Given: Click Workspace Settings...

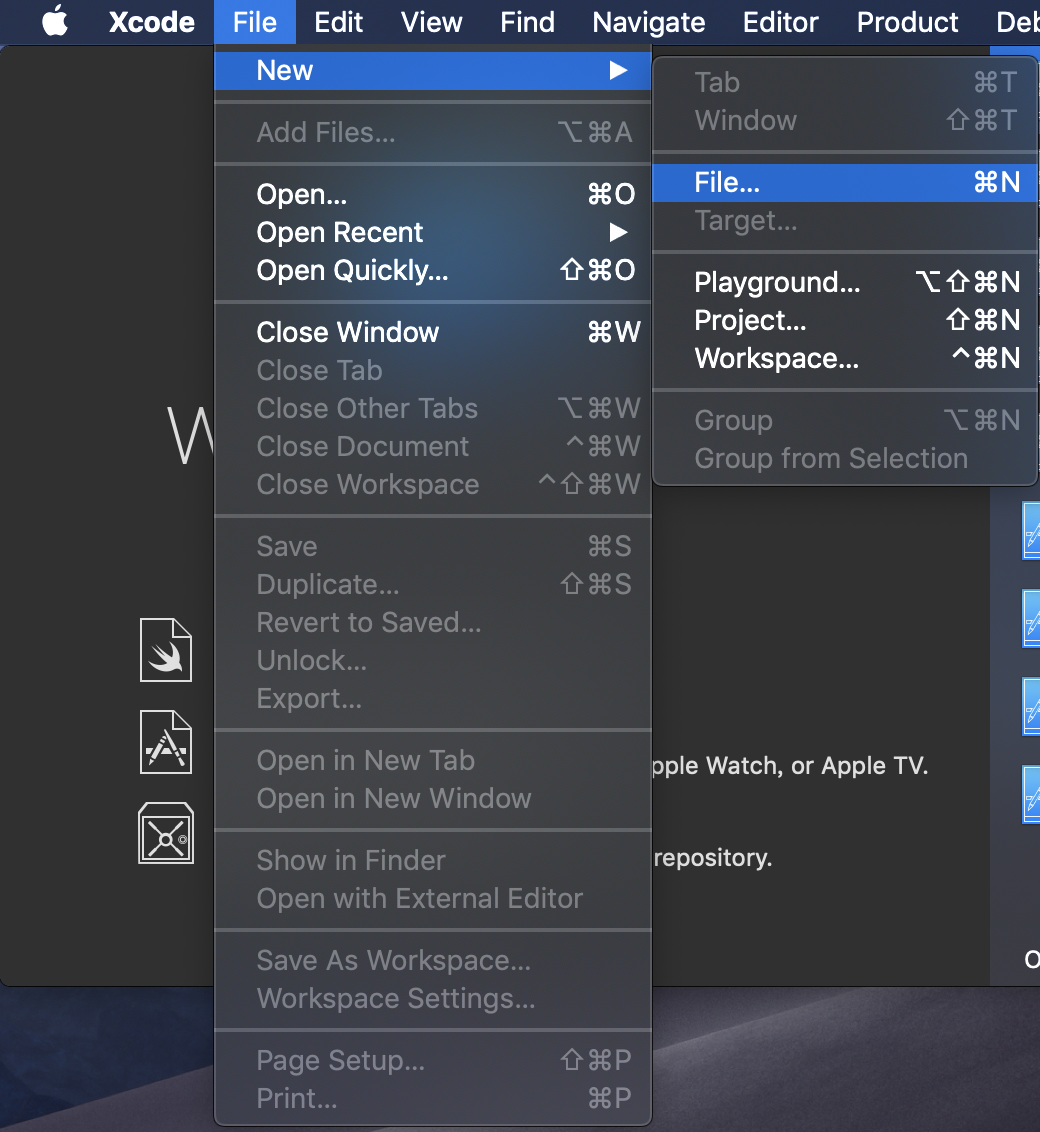Looking at the screenshot, I should 433,999.
